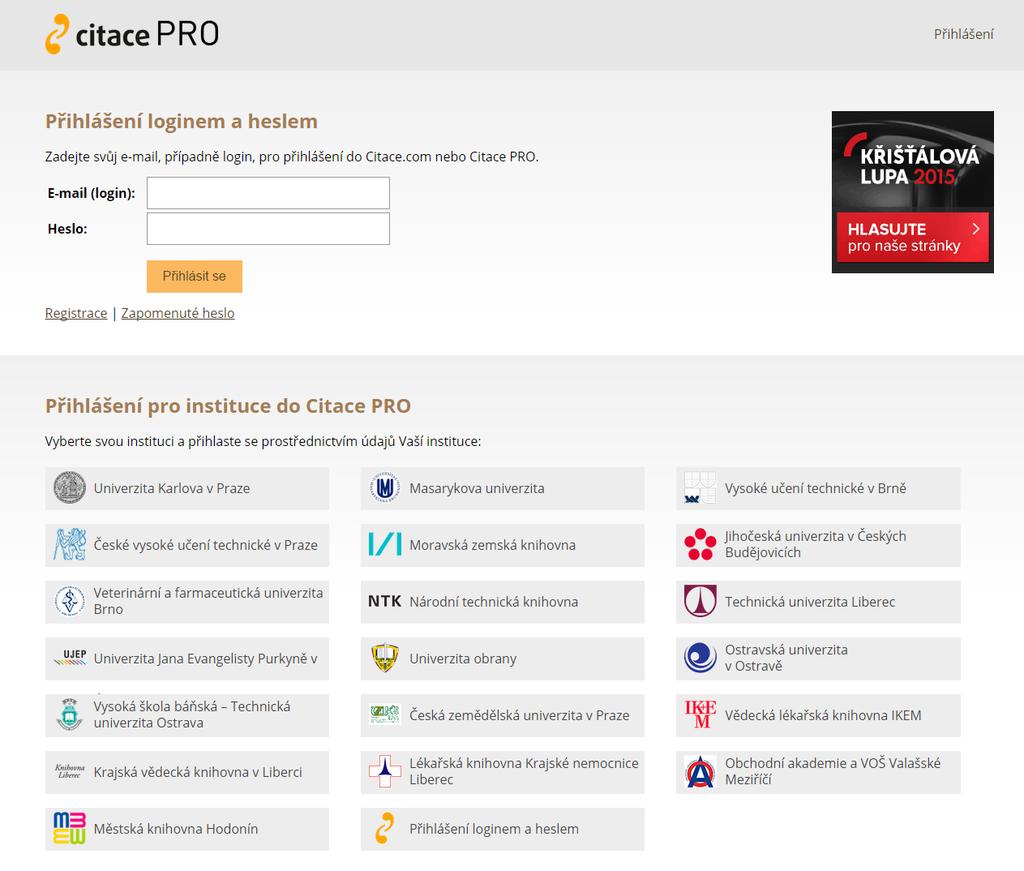Open Přihlášení in the top navigation
1024x871 pixels.
[963, 34]
